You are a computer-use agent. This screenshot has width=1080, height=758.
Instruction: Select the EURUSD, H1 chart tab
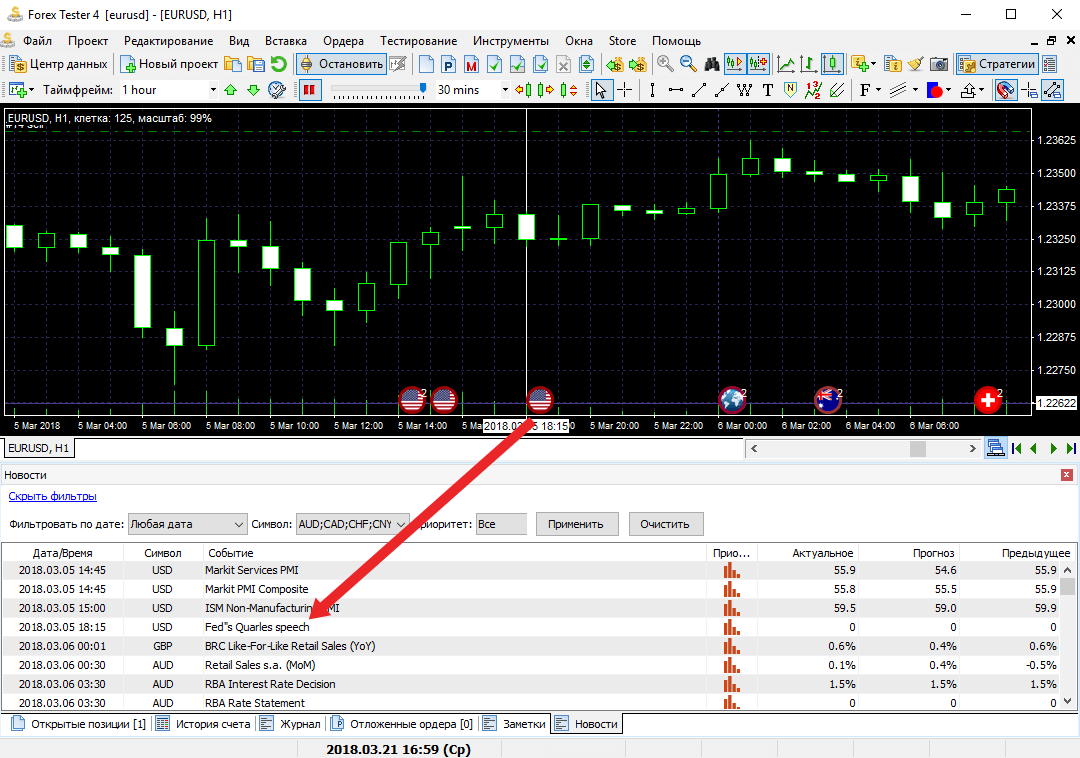39,448
